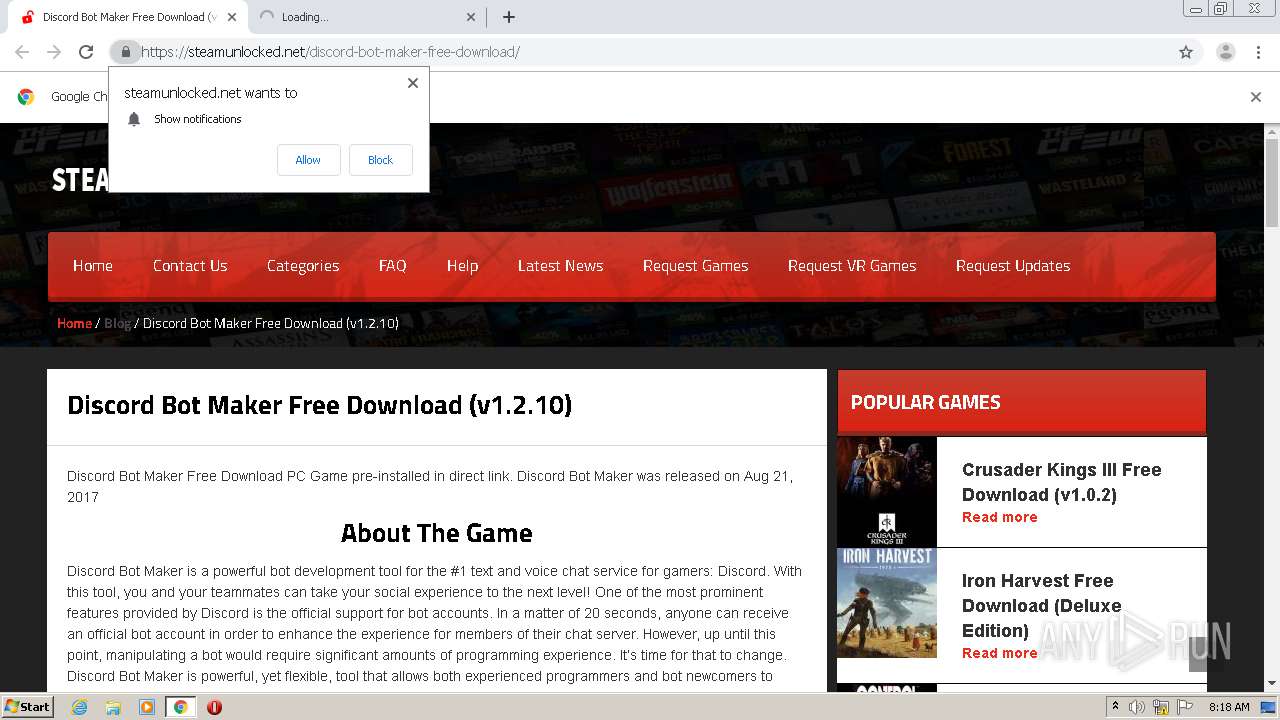Select Chrome icon in taskbar

[x=181, y=707]
